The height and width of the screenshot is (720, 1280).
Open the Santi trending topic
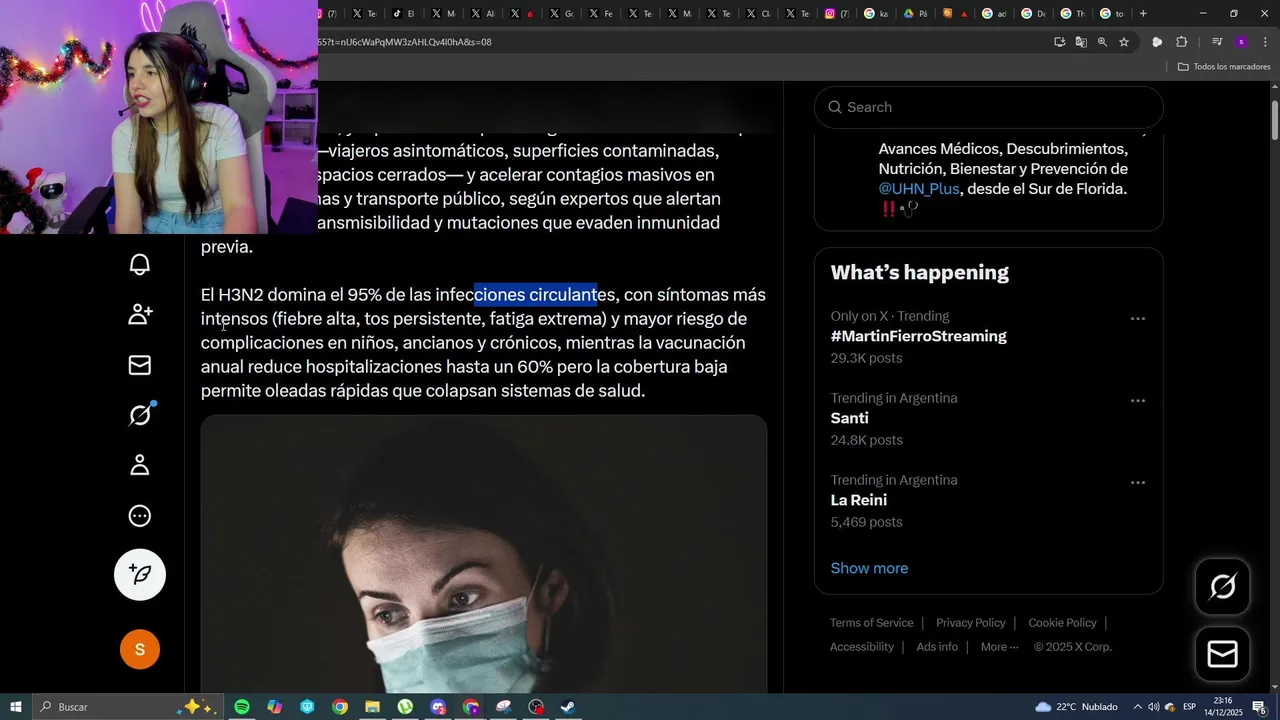point(849,418)
